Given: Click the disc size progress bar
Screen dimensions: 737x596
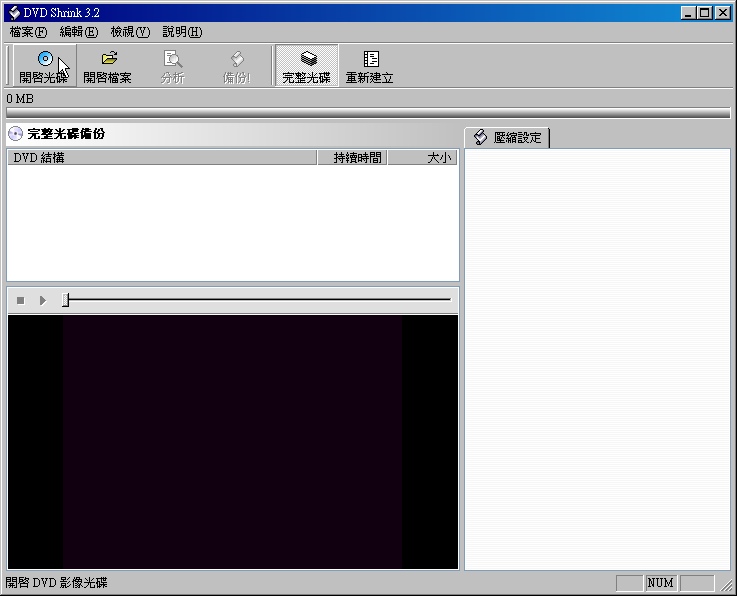Looking at the screenshot, I should coord(368,113).
